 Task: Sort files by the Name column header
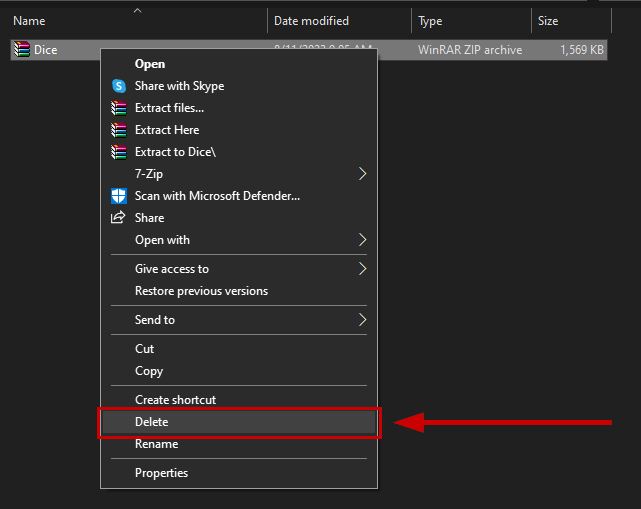click(x=30, y=21)
